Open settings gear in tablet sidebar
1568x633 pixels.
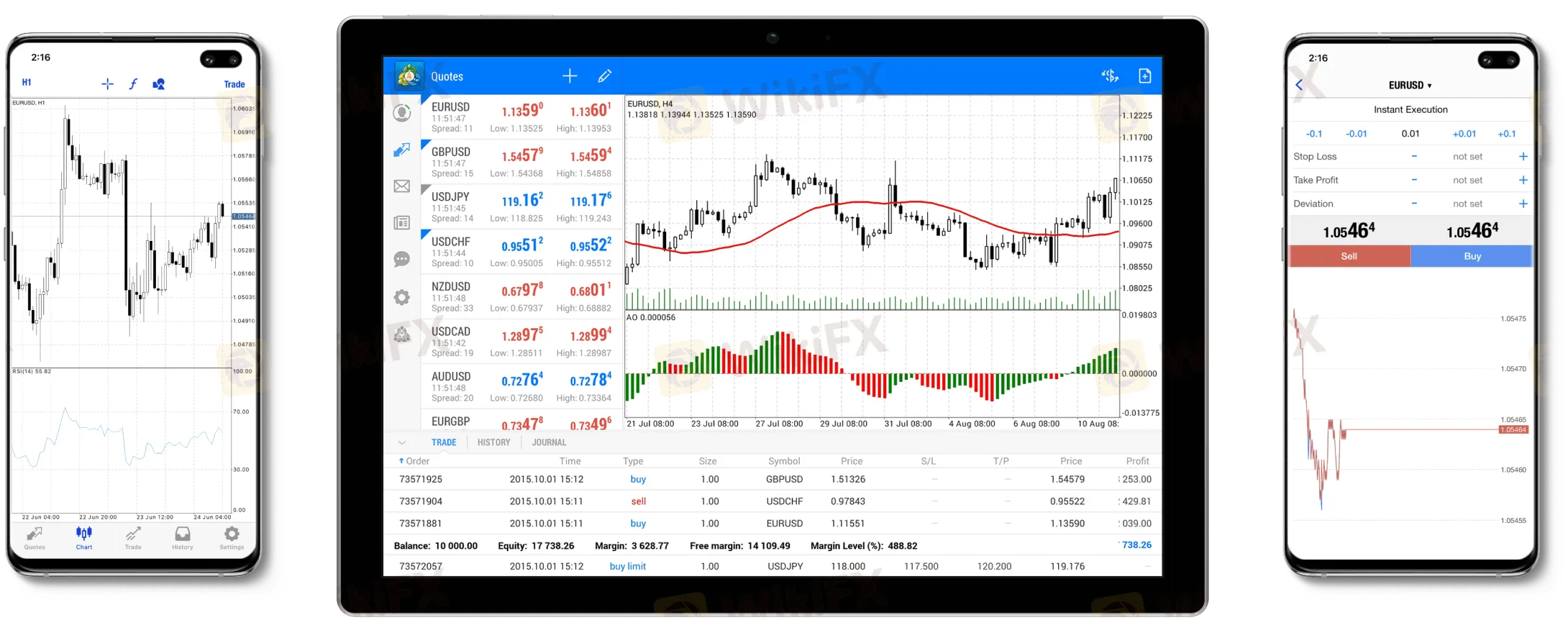pos(402,297)
